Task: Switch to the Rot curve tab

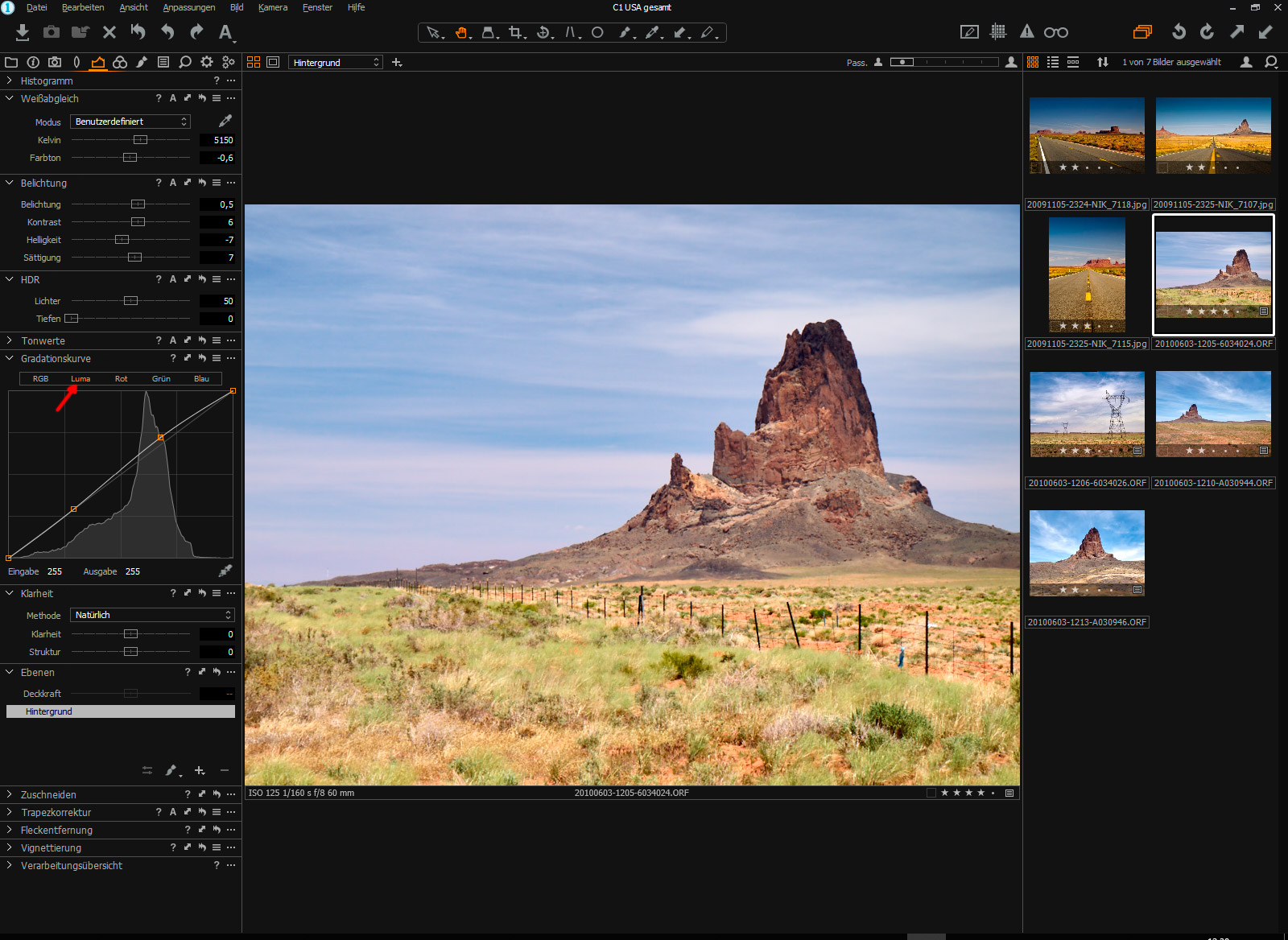Action: pos(121,378)
